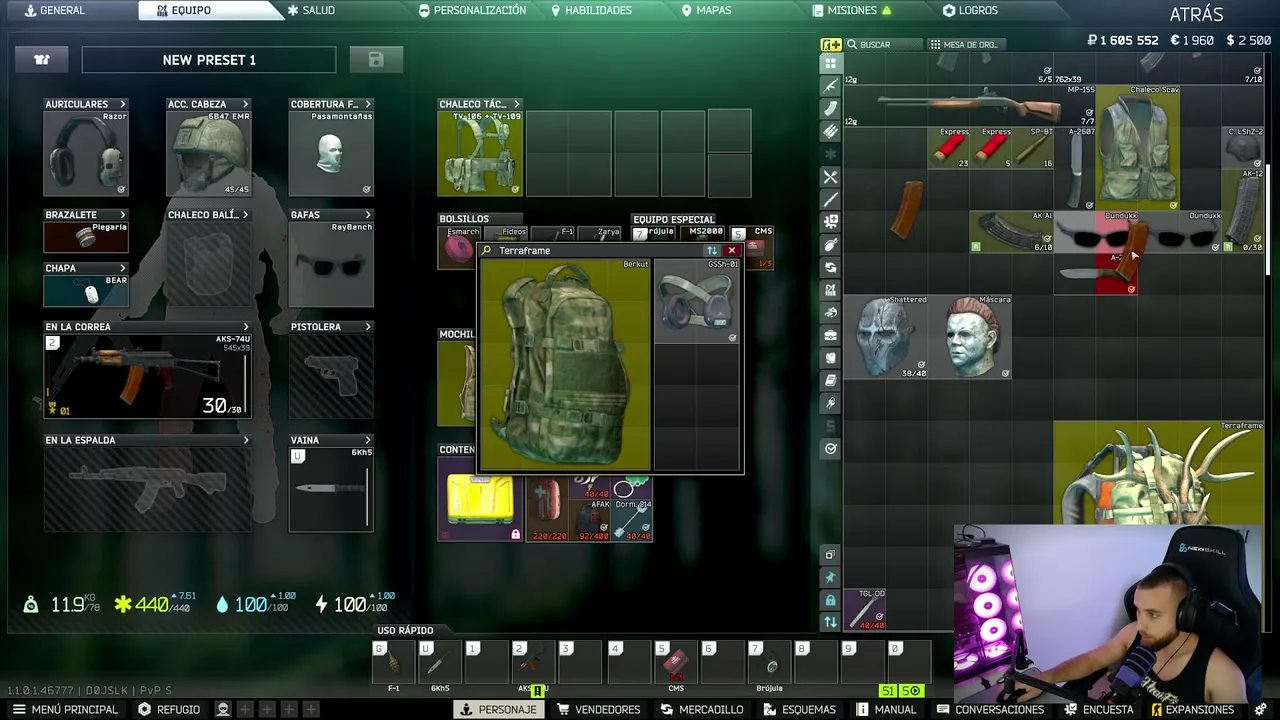Expand the Gafas slot arrow

[368, 215]
